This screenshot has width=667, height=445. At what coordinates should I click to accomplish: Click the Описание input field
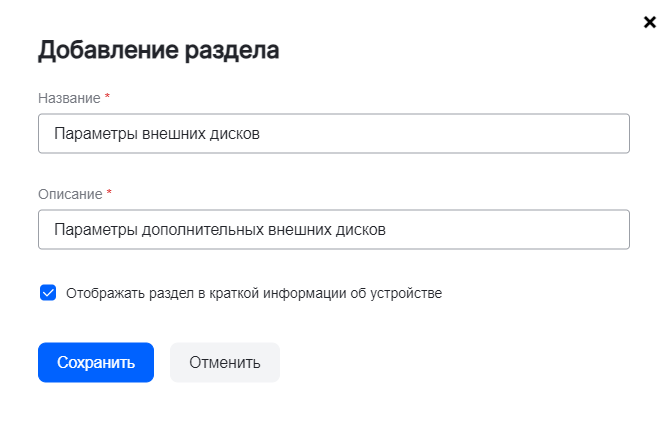pyautogui.click(x=333, y=229)
